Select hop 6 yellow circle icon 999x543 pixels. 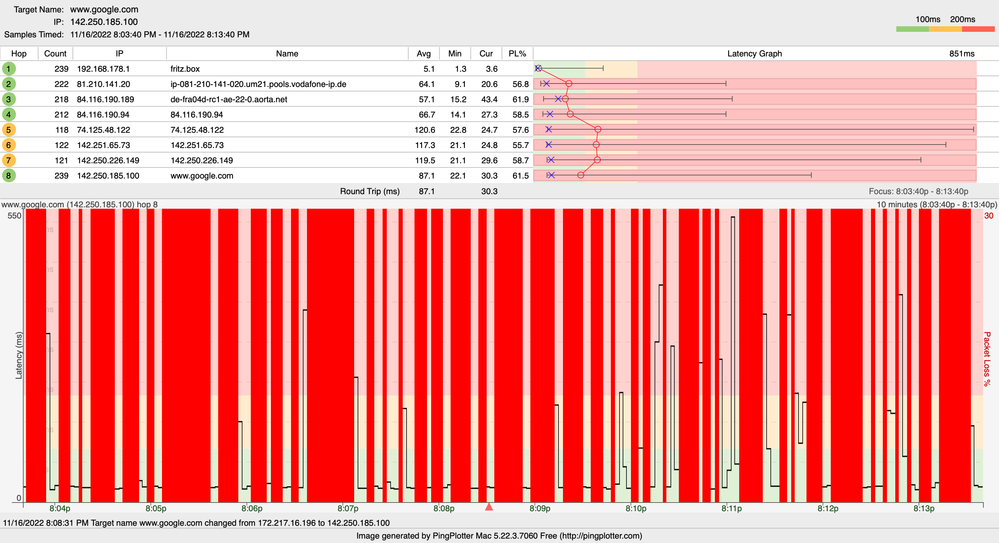[8, 145]
